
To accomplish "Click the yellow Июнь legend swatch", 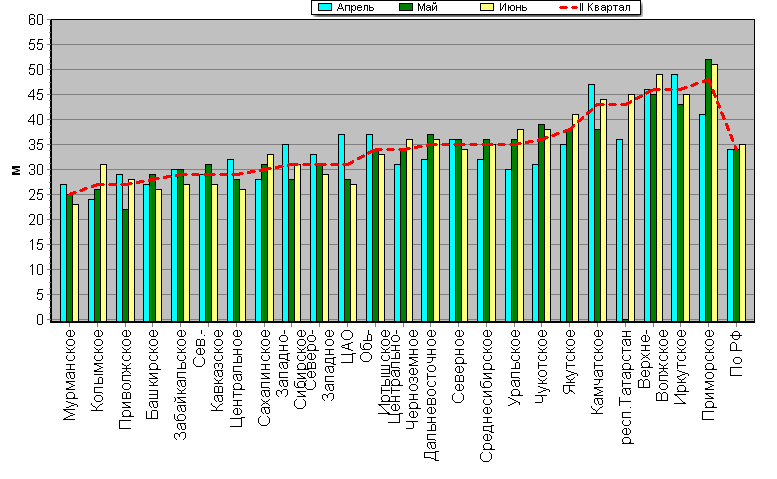I will (x=488, y=7).
